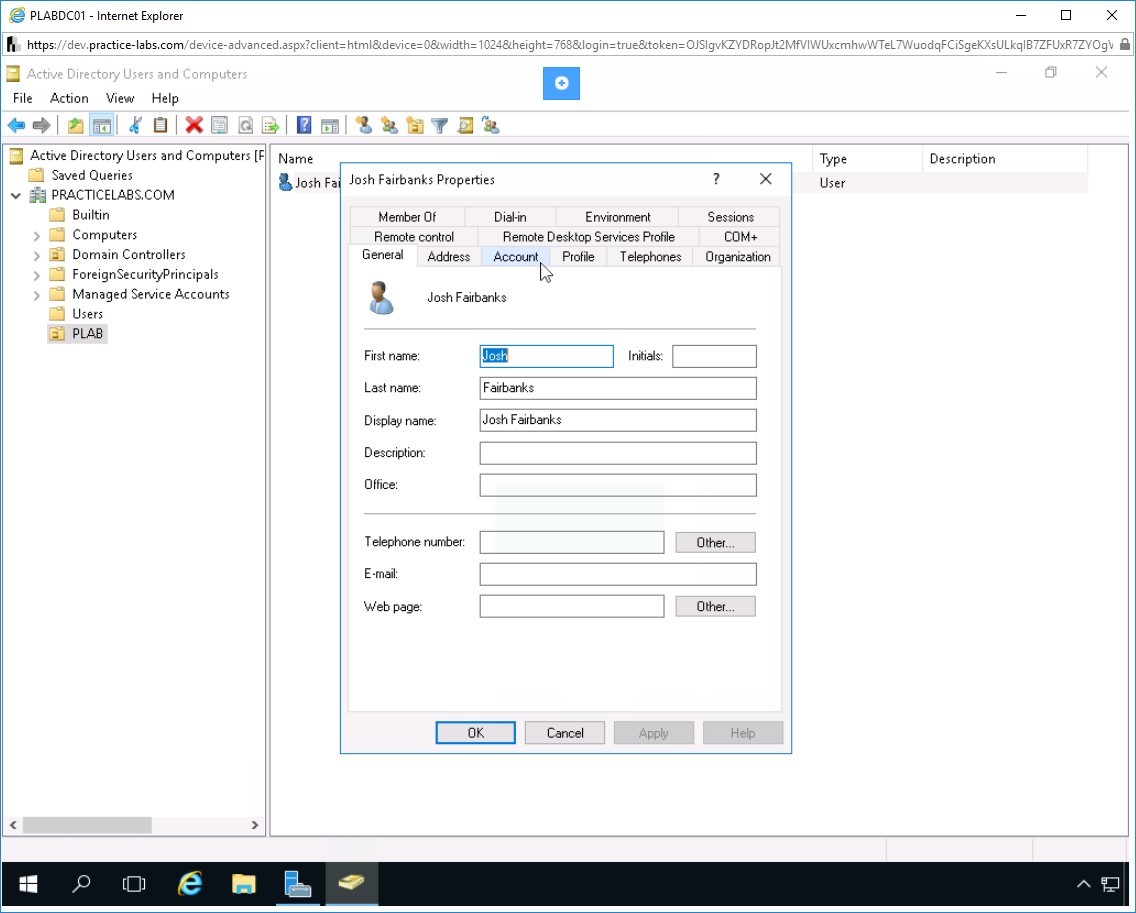
Task: Open the Help menu
Action: pos(164,98)
